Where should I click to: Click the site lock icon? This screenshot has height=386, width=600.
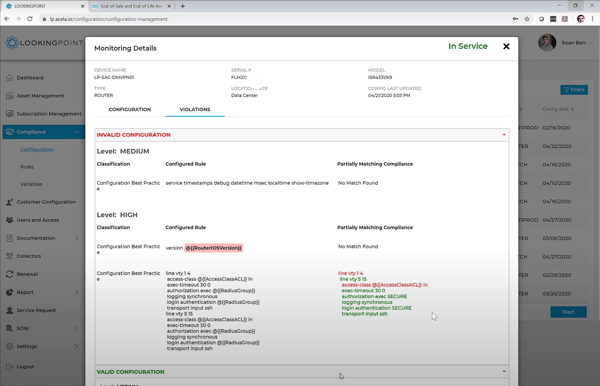[44, 19]
